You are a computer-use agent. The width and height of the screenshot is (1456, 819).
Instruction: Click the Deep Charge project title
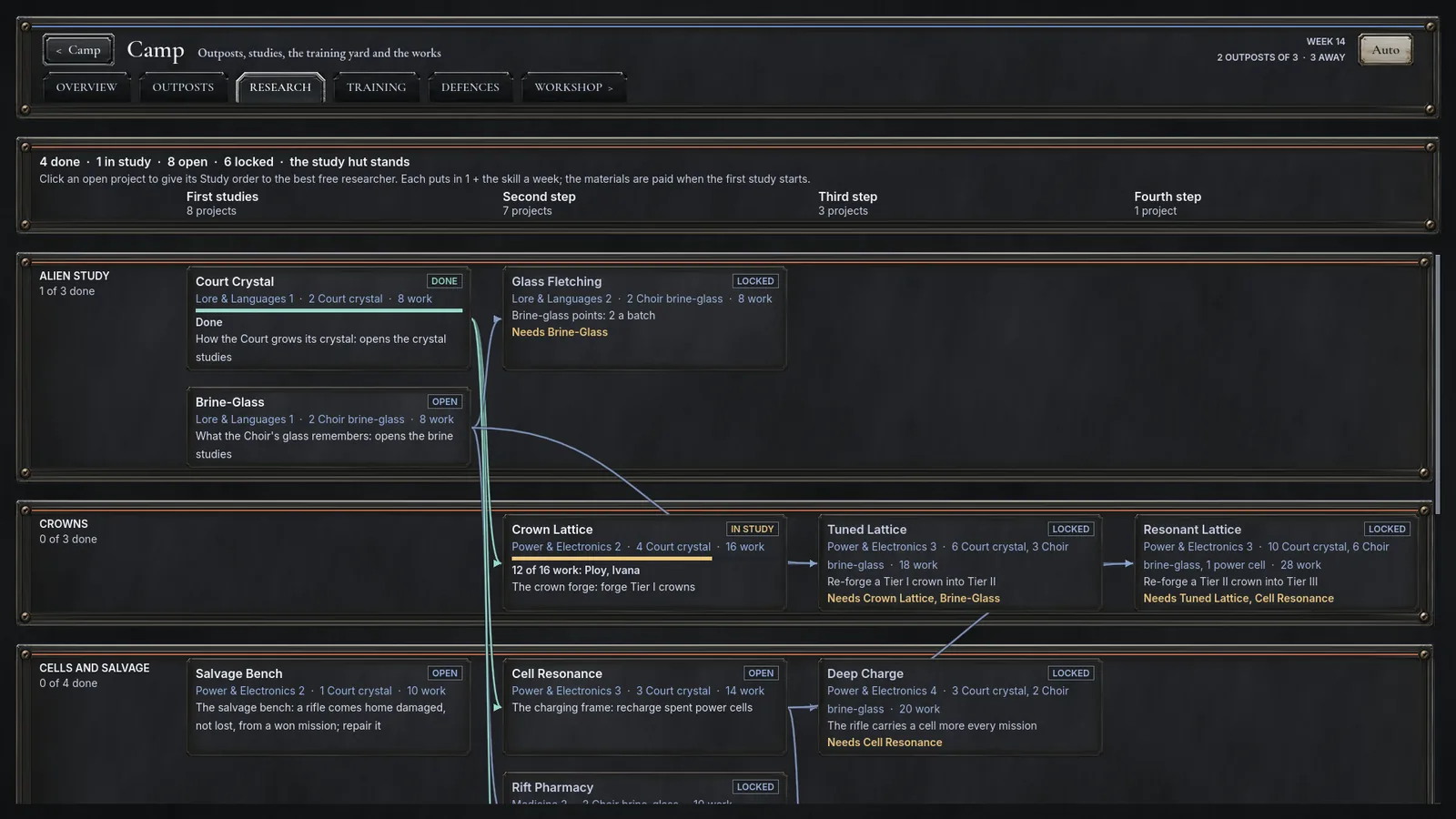[865, 673]
